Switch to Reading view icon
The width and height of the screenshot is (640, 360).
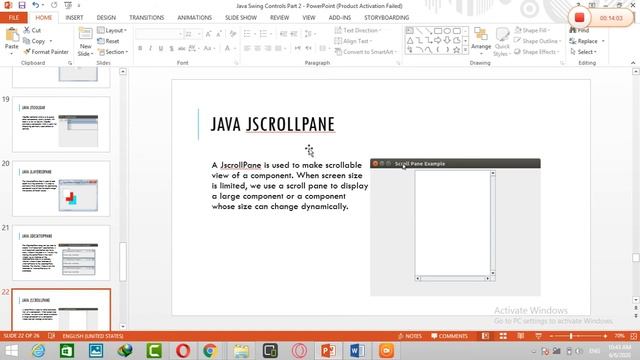pyautogui.click(x=520, y=336)
